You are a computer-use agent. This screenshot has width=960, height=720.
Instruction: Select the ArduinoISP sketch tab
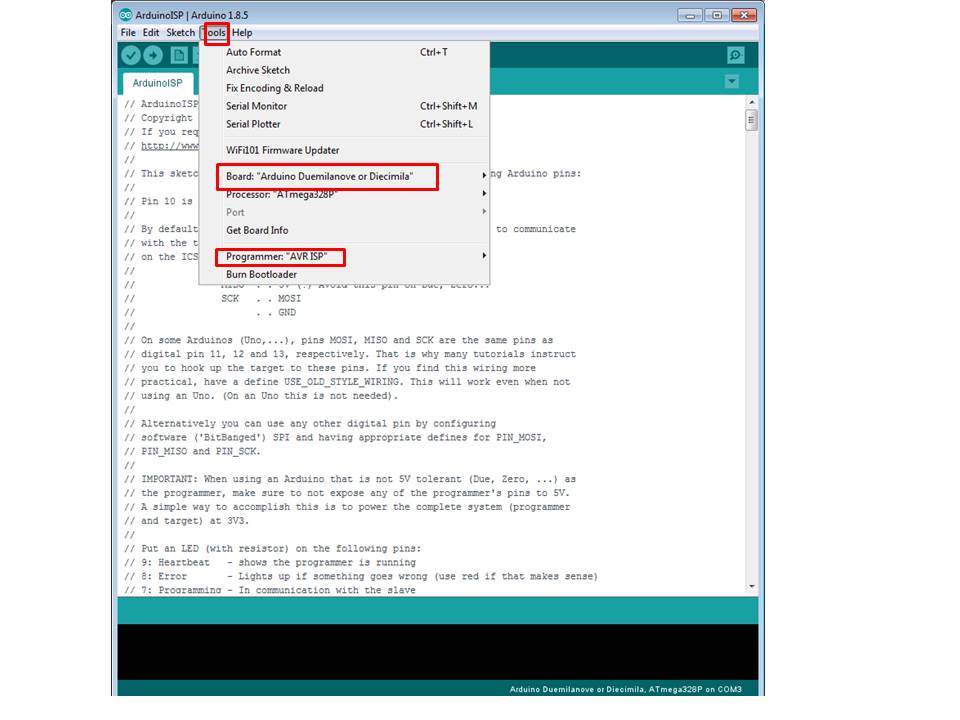coord(157,83)
